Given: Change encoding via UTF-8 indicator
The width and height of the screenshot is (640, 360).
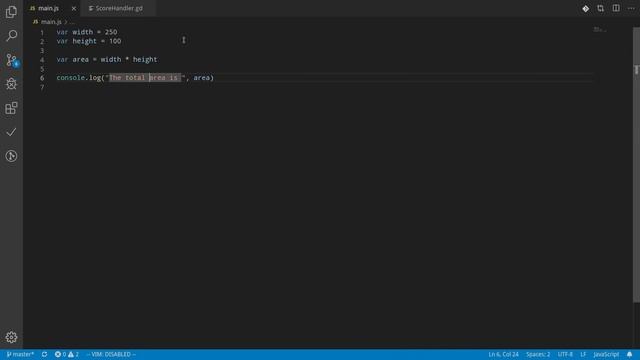Looking at the screenshot, I should 565,354.
